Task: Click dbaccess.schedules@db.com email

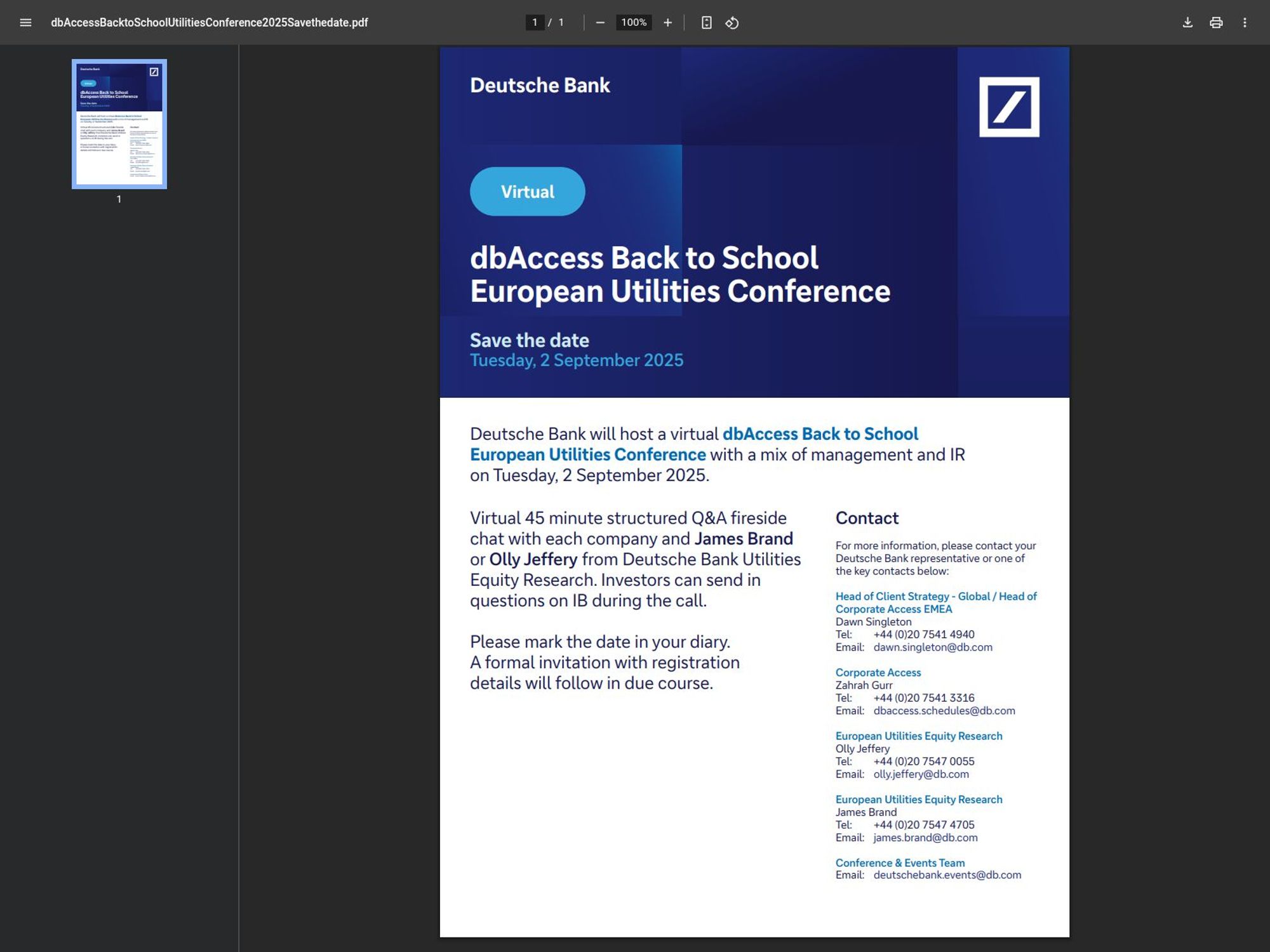Action: 944,711
